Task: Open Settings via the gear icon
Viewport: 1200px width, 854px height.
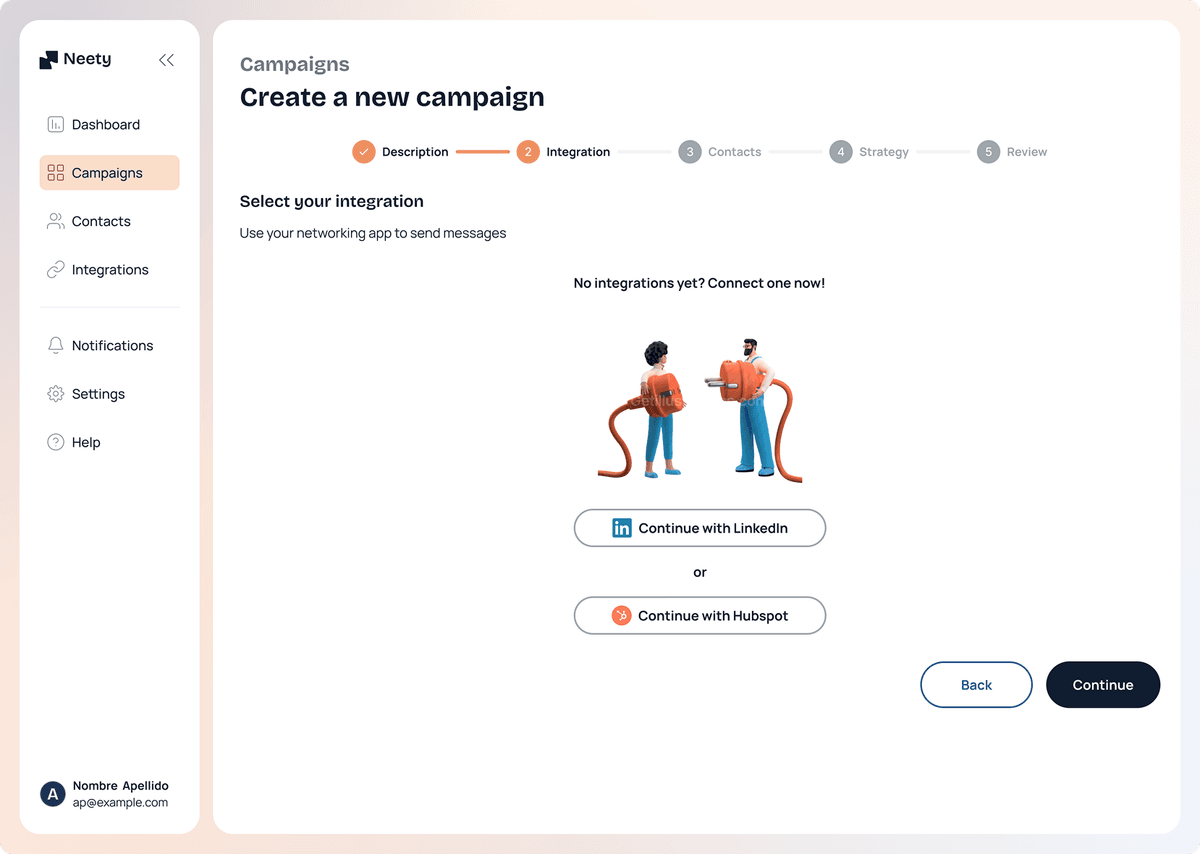Action: click(x=56, y=394)
